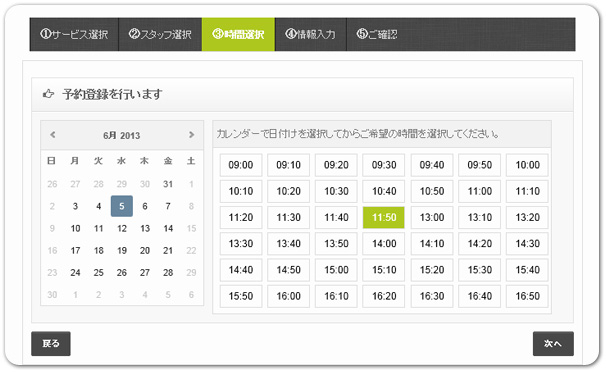606x372 pixels.
Task: Click the 戻る back button
Action: pos(51,343)
